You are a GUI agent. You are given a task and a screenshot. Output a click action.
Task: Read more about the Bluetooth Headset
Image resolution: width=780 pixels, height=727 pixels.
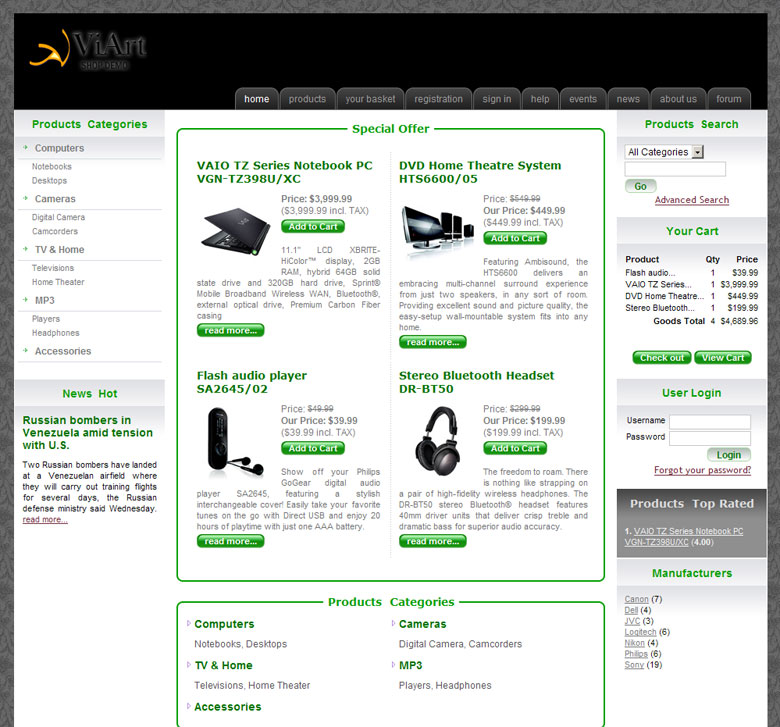click(x=433, y=541)
